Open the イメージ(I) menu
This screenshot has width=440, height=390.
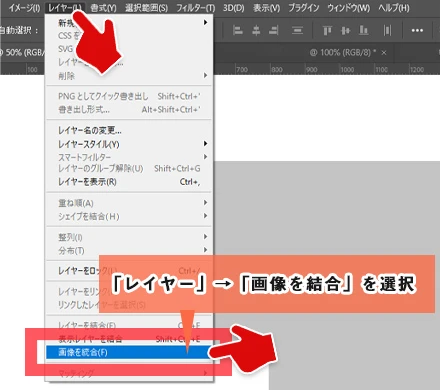[x=24, y=8]
